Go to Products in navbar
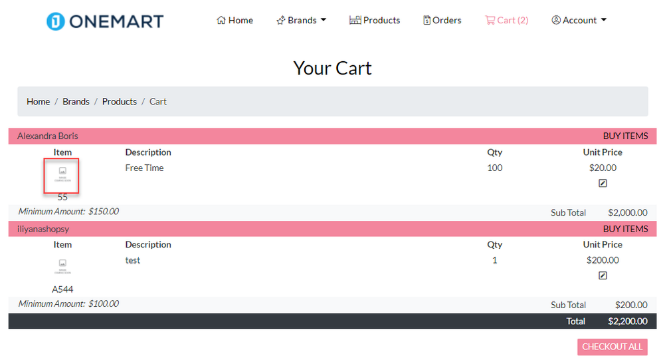The image size is (669, 364). coord(375,20)
